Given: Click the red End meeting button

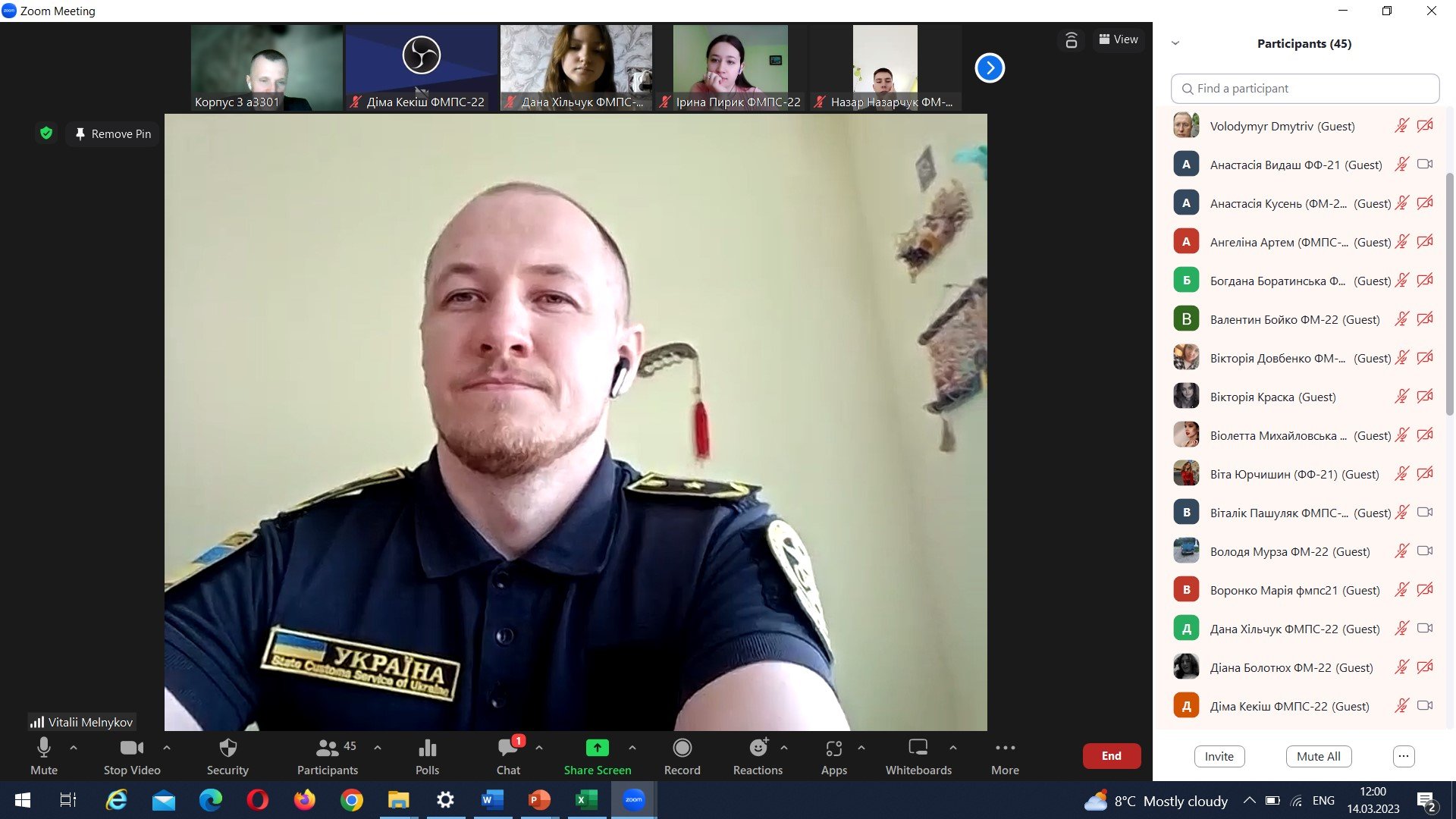Looking at the screenshot, I should 1111,756.
